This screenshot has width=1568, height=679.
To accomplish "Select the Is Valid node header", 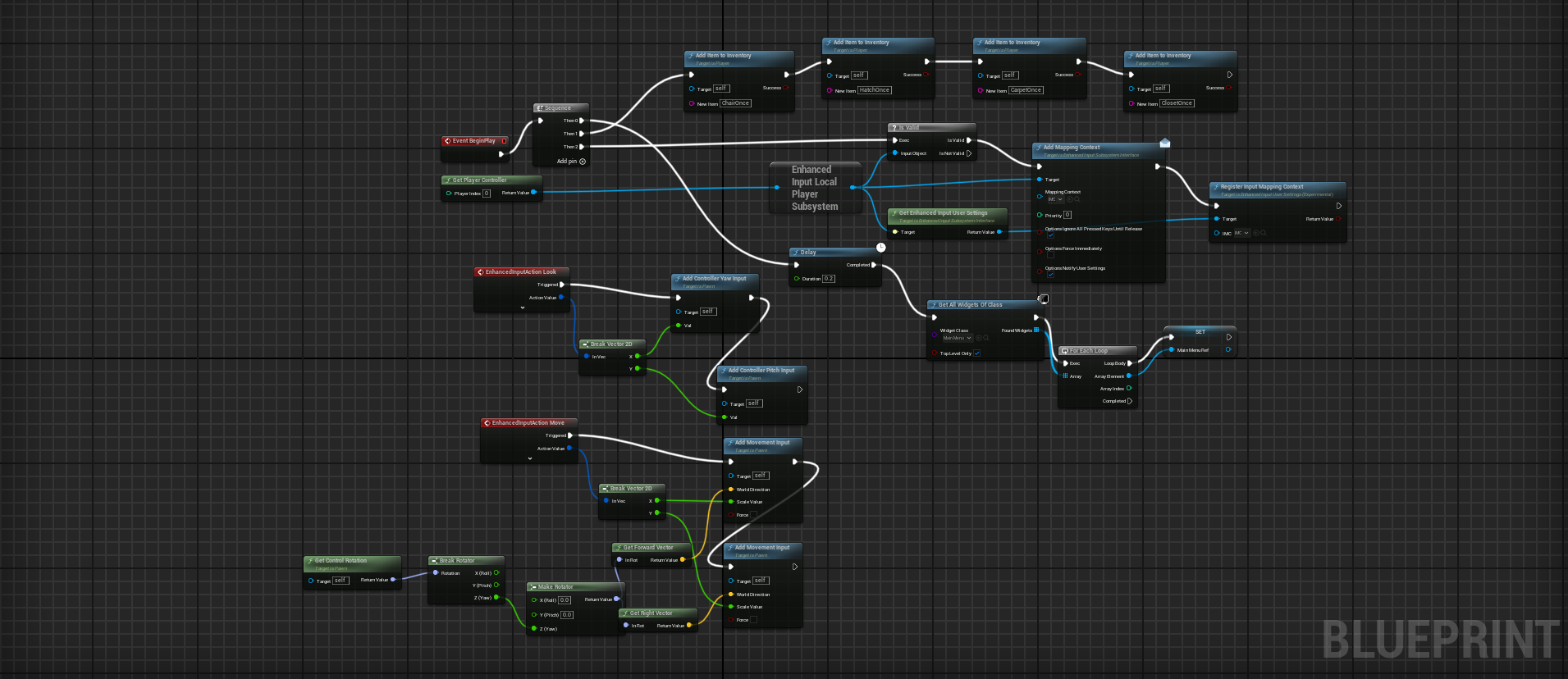I will (x=932, y=128).
